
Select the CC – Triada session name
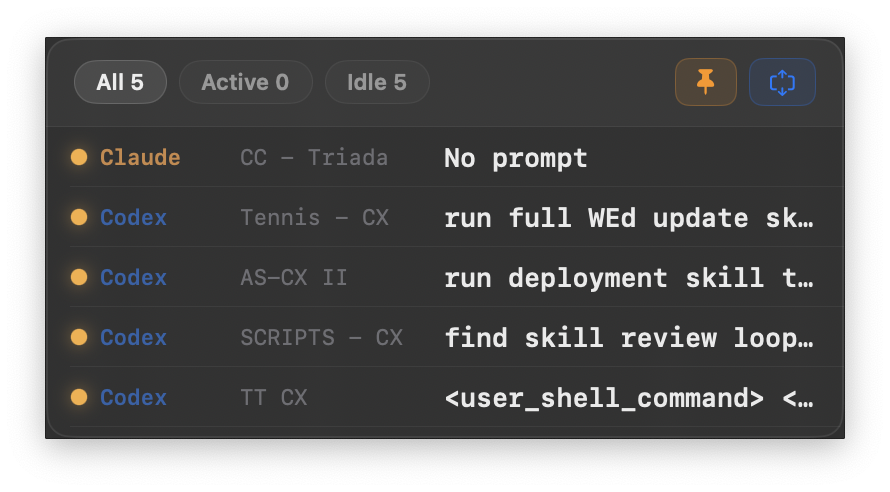pyautogui.click(x=314, y=157)
